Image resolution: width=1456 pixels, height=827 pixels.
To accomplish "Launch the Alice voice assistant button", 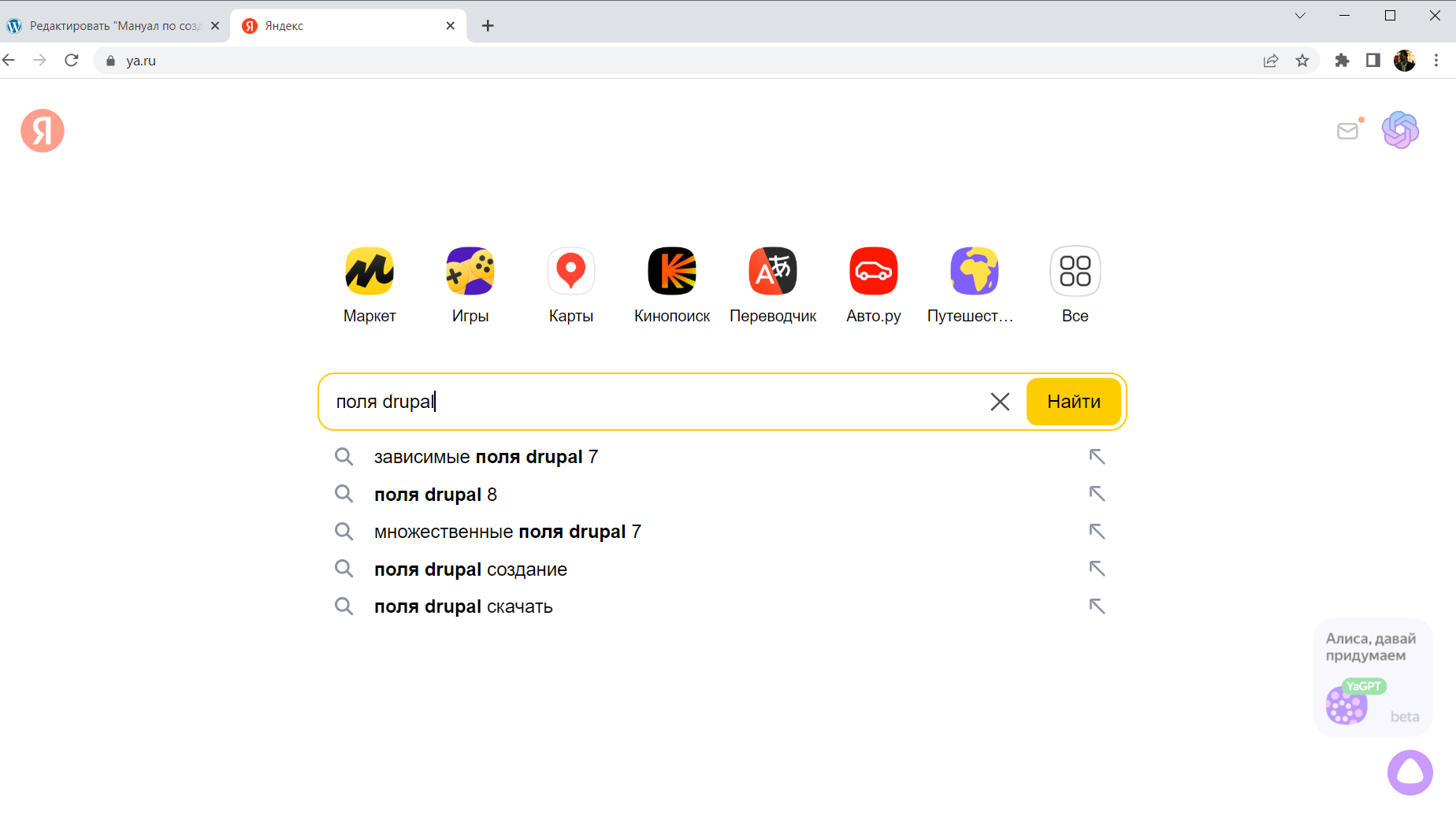I will pyautogui.click(x=1410, y=773).
